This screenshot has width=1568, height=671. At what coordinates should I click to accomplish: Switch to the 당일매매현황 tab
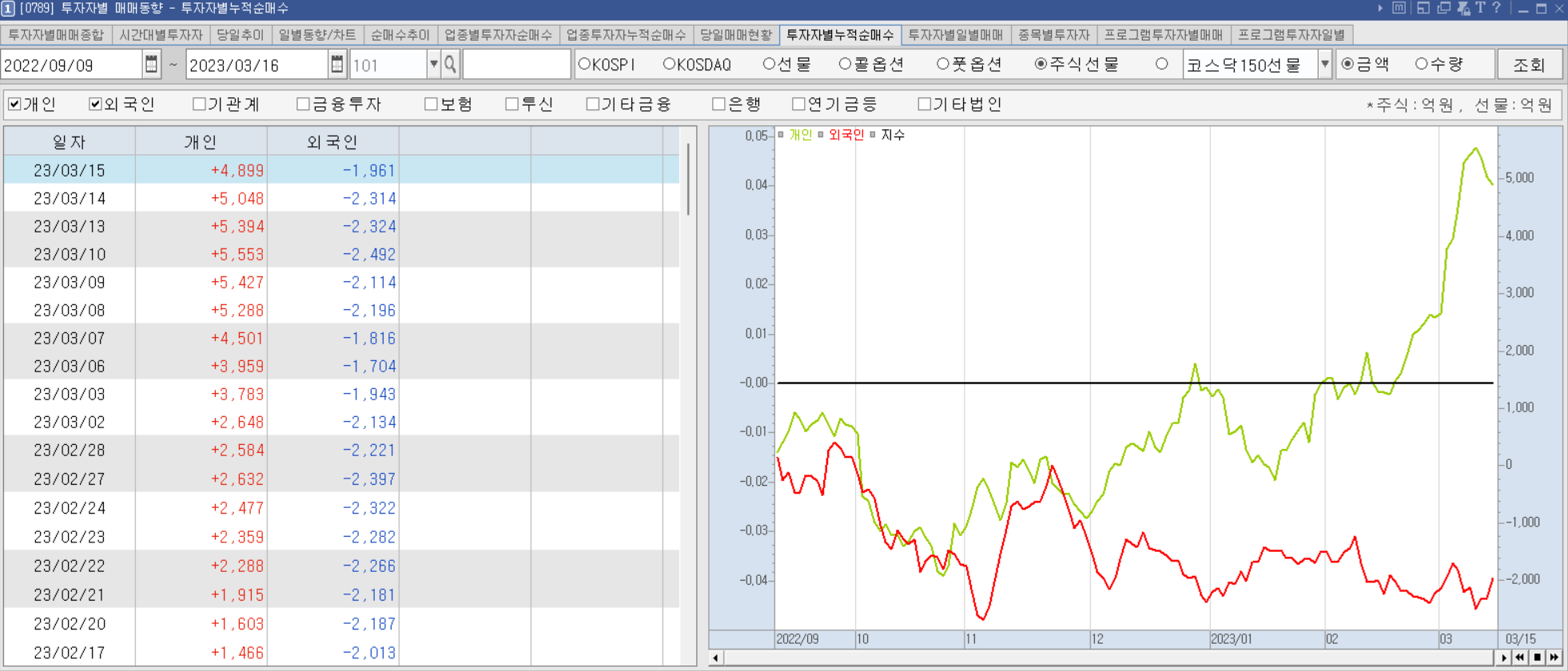point(737,35)
